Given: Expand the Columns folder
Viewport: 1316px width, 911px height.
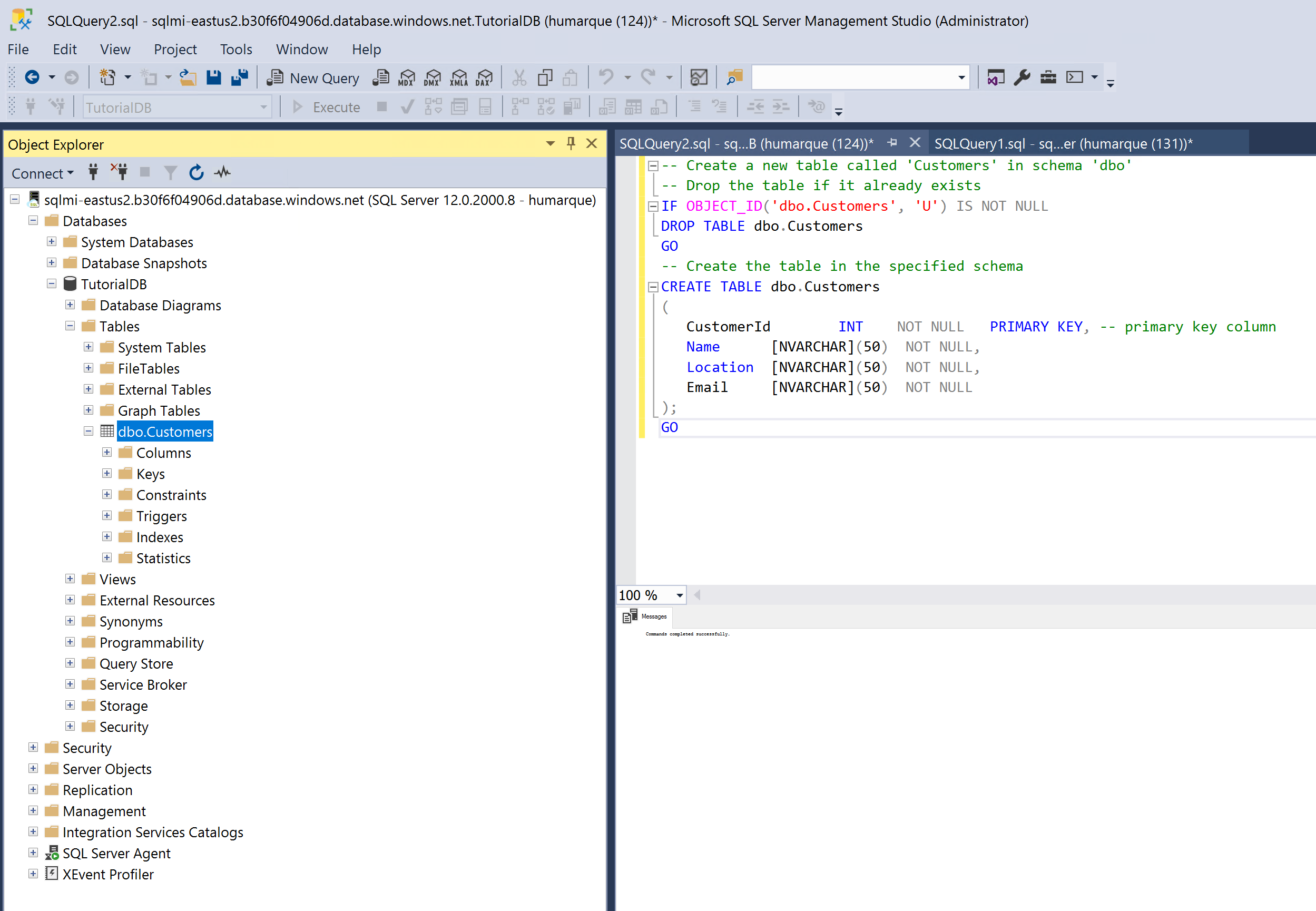Looking at the screenshot, I should click(x=107, y=453).
